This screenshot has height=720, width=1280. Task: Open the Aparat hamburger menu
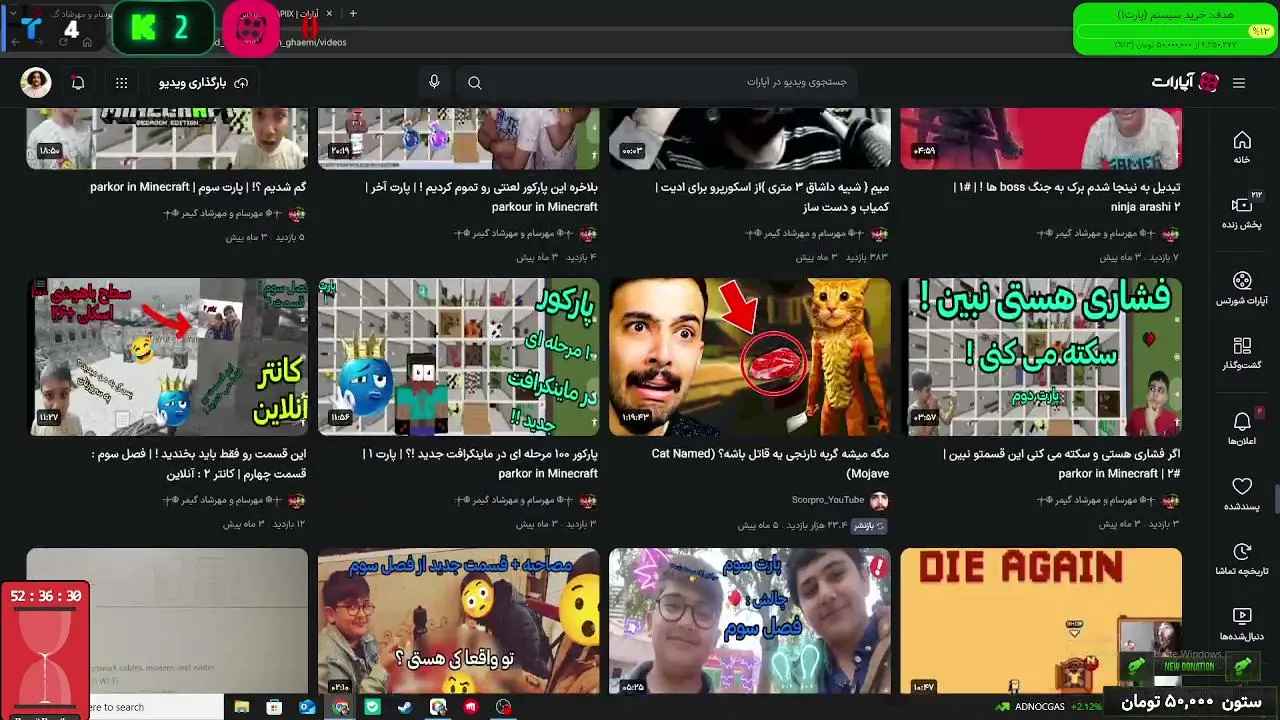tap(1239, 83)
